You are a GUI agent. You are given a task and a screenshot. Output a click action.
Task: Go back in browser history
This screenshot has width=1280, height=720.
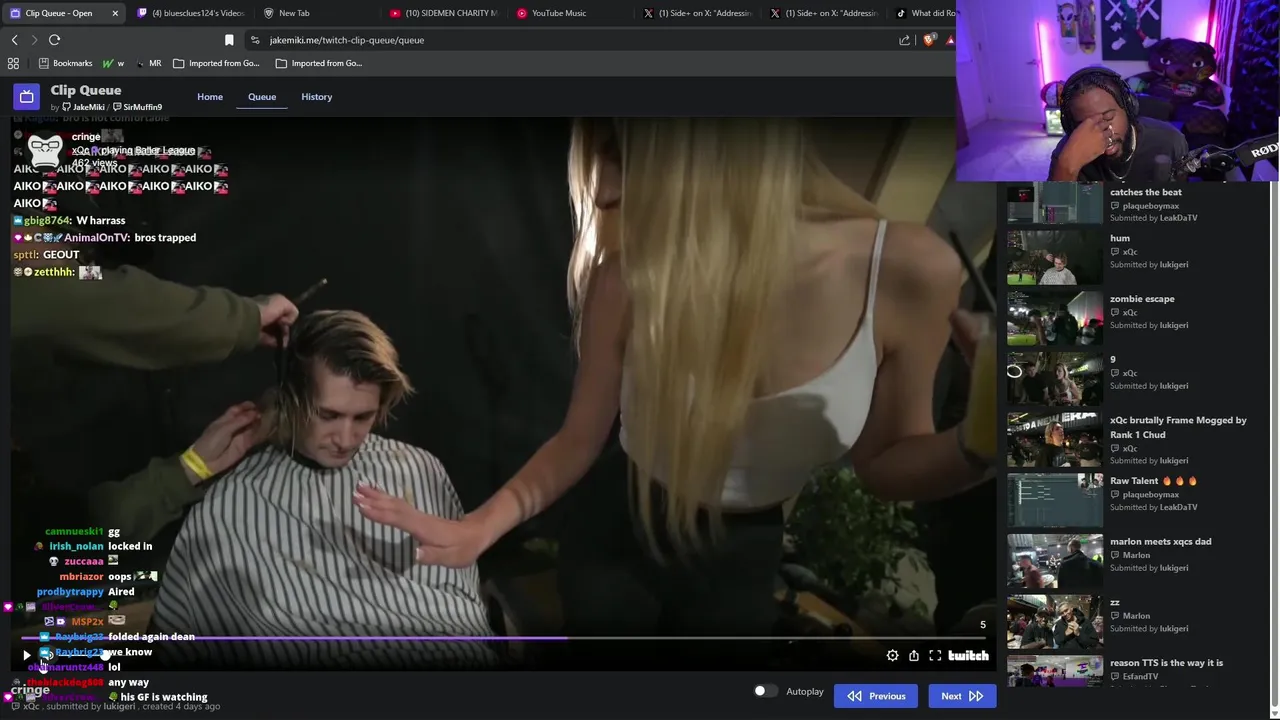click(14, 40)
